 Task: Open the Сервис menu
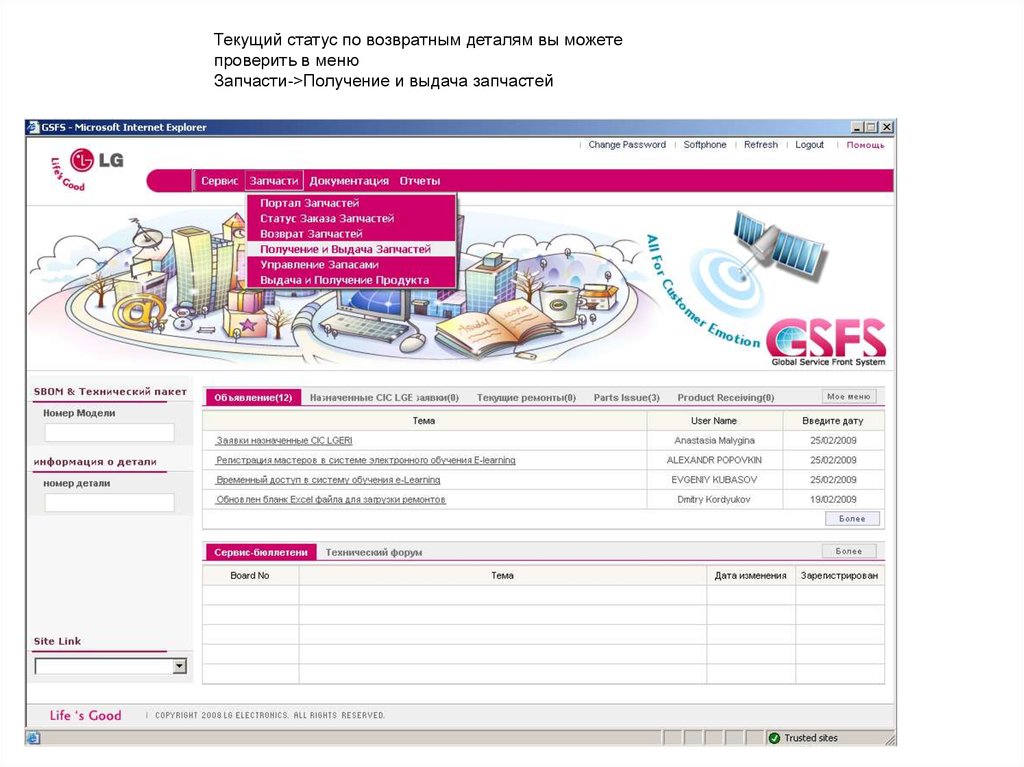219,181
